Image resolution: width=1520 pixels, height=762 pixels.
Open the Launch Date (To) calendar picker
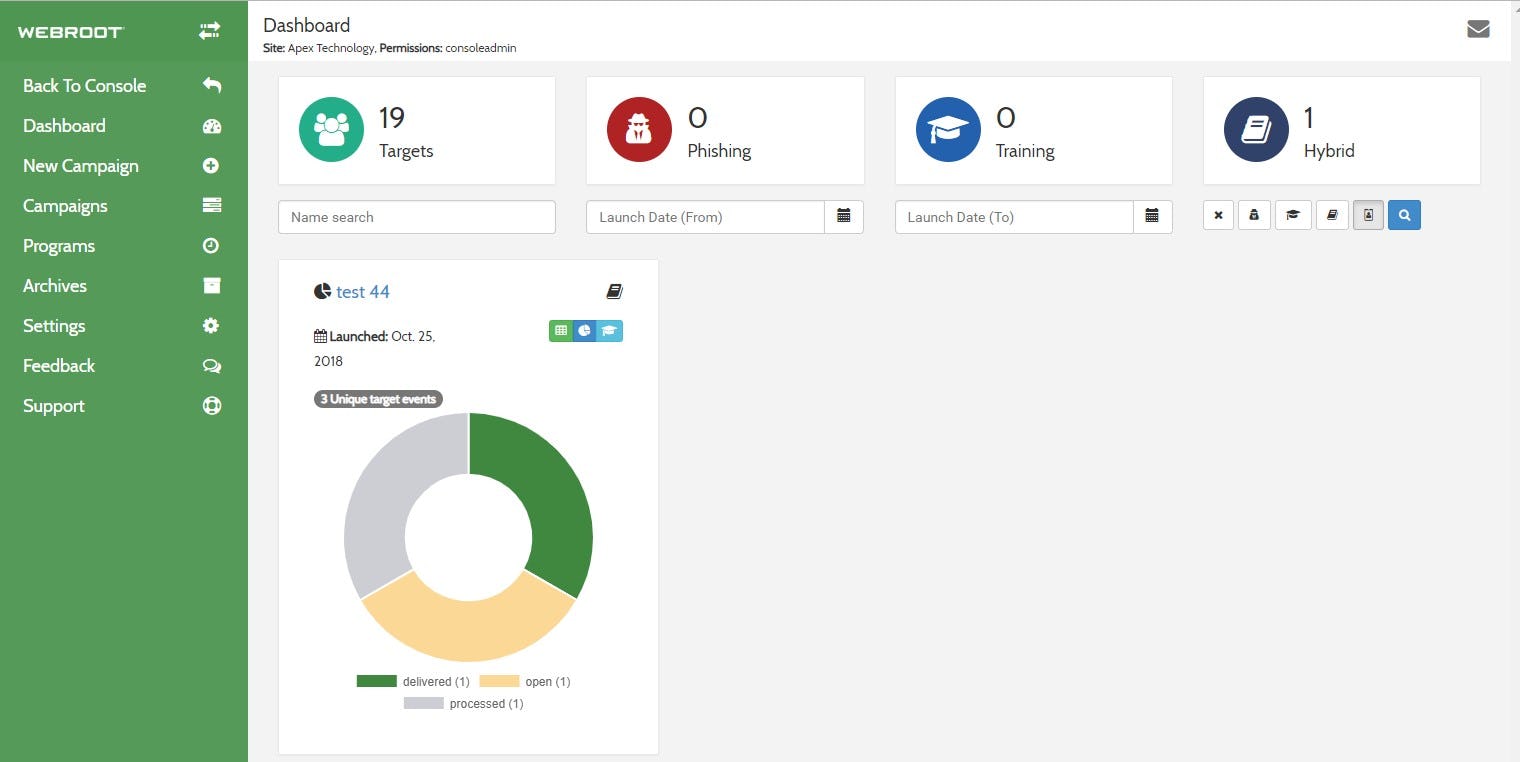tap(1153, 216)
